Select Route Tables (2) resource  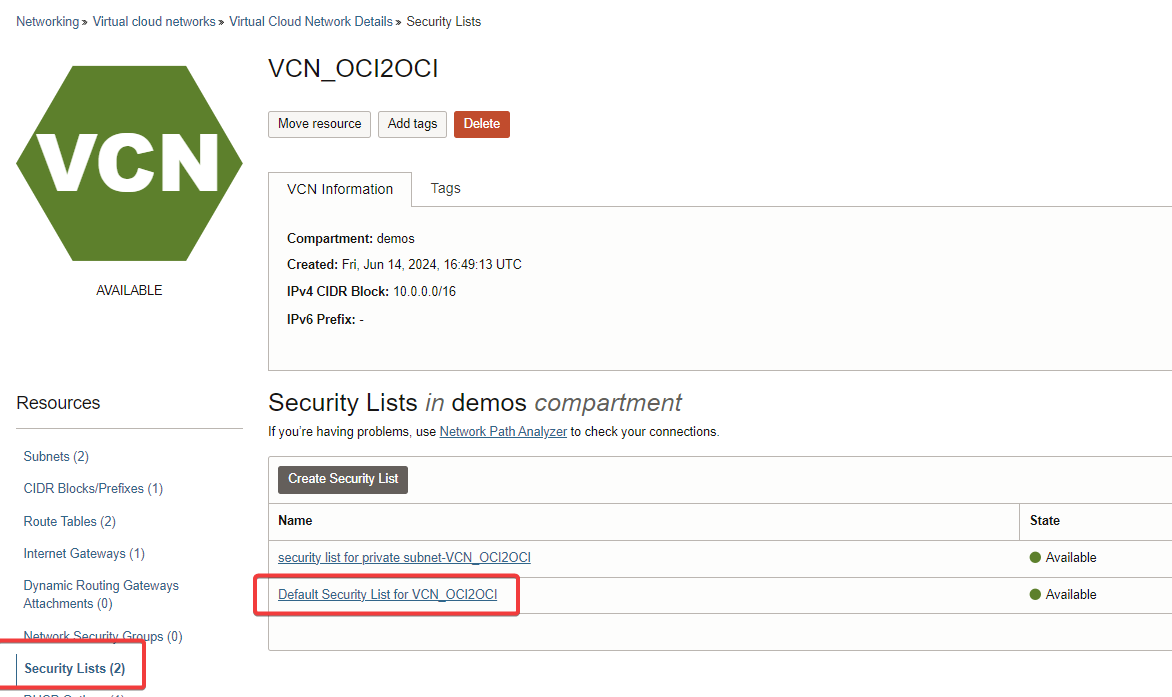[x=70, y=521]
